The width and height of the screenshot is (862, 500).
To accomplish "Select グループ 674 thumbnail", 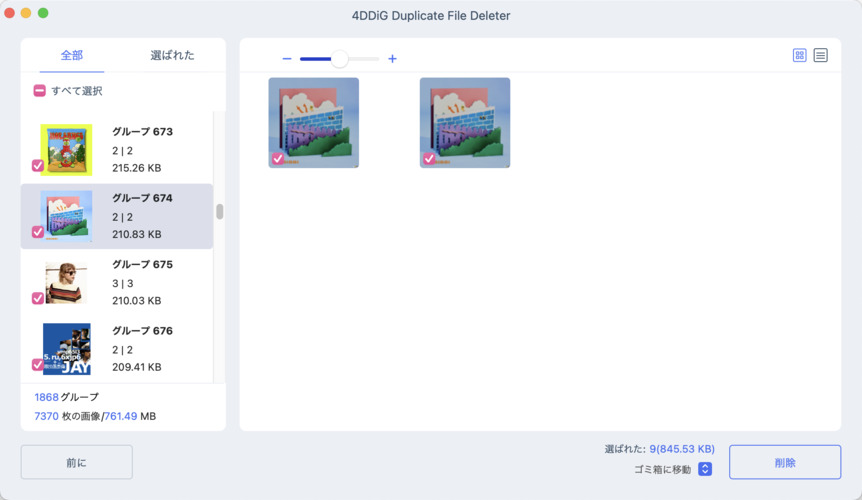I will 67,216.
